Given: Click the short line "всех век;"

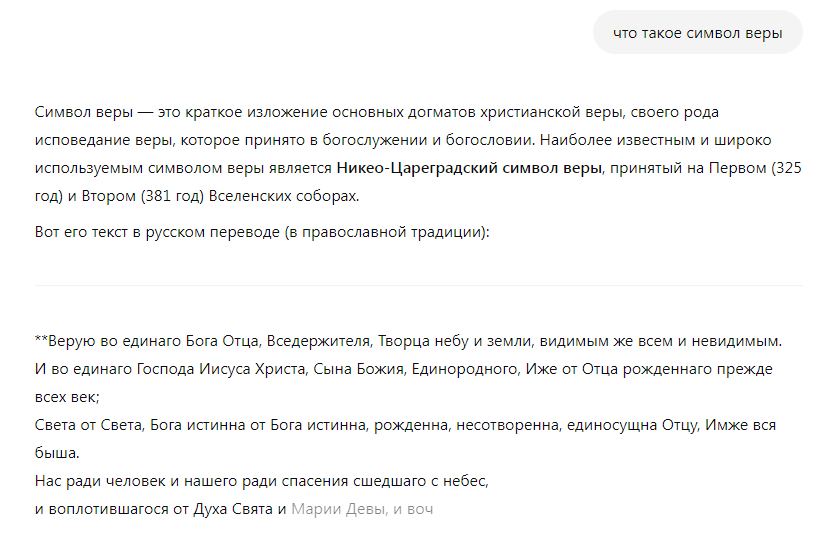Looking at the screenshot, I should 67,397.
